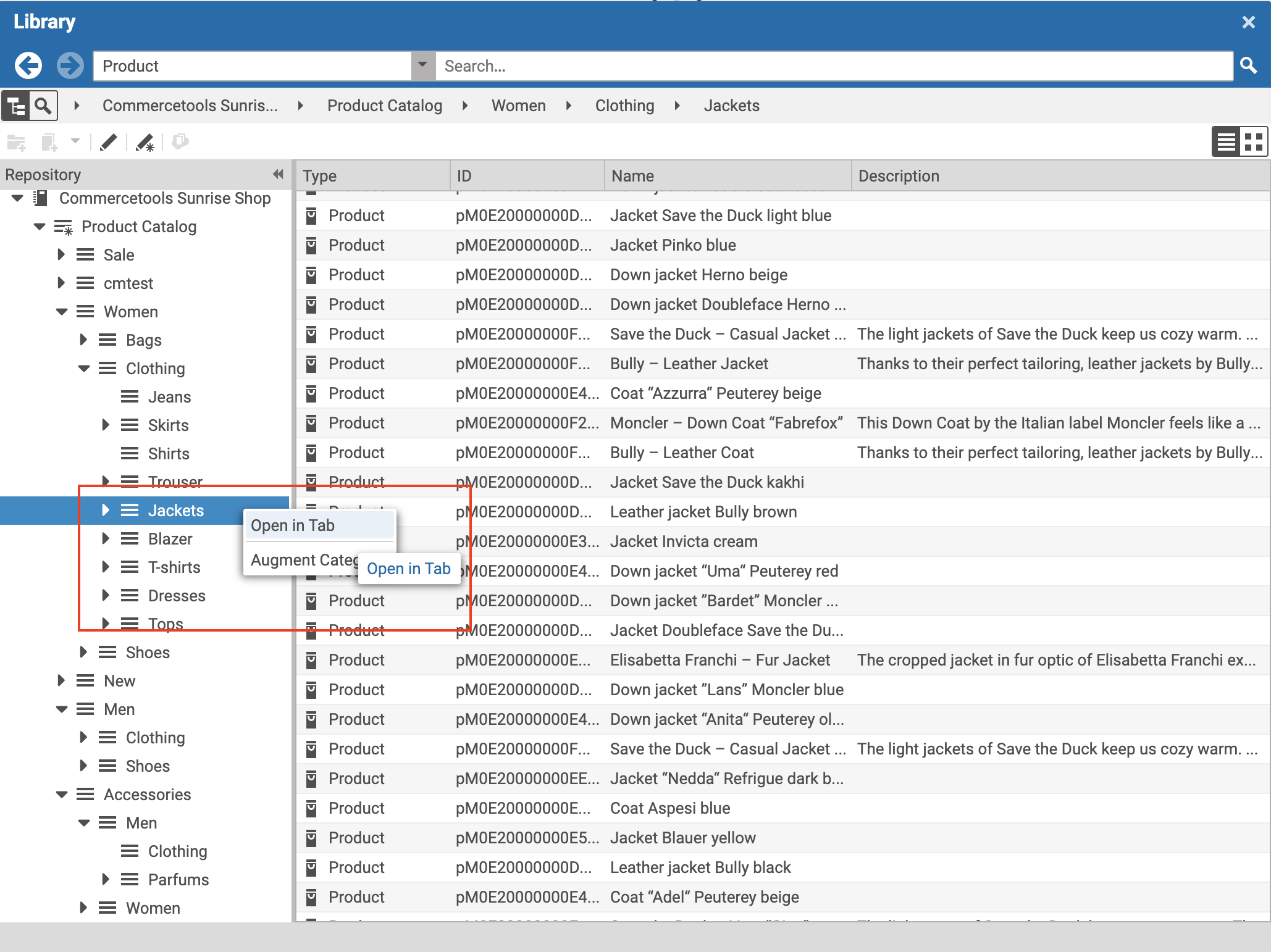Viewport: 1271px width, 952px height.
Task: Navigate forward using the forward arrow
Action: pos(70,65)
